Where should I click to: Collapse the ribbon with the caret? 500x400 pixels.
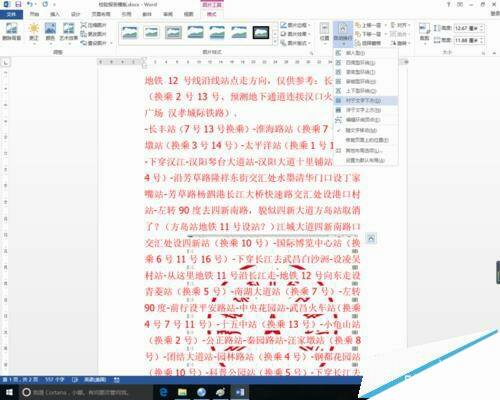pos(495,53)
